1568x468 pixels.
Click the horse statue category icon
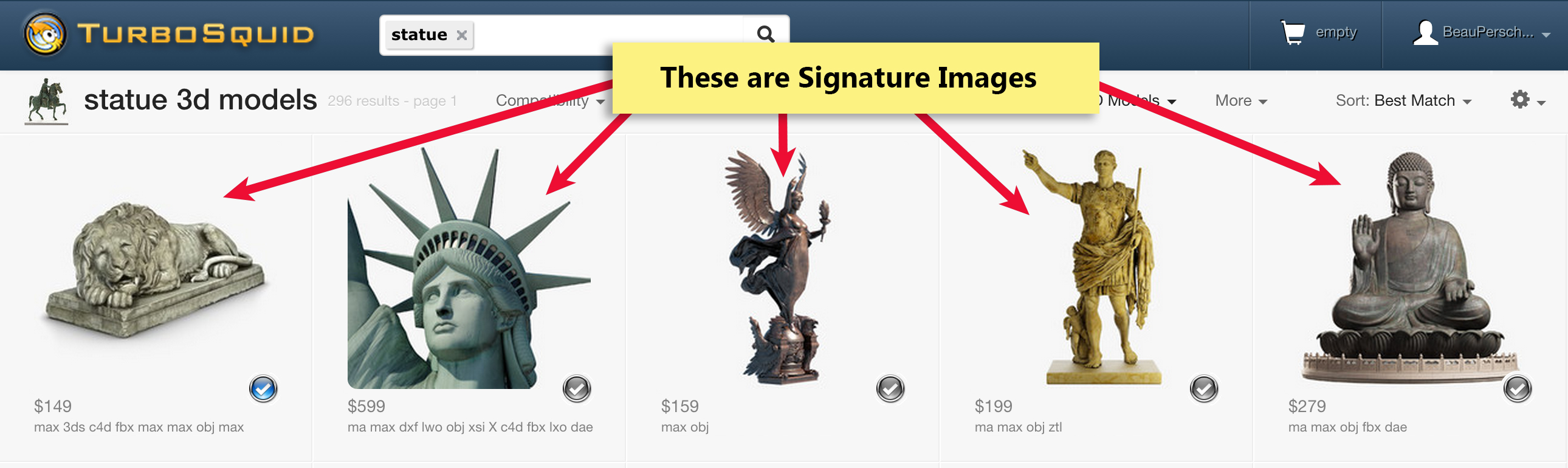coord(46,101)
